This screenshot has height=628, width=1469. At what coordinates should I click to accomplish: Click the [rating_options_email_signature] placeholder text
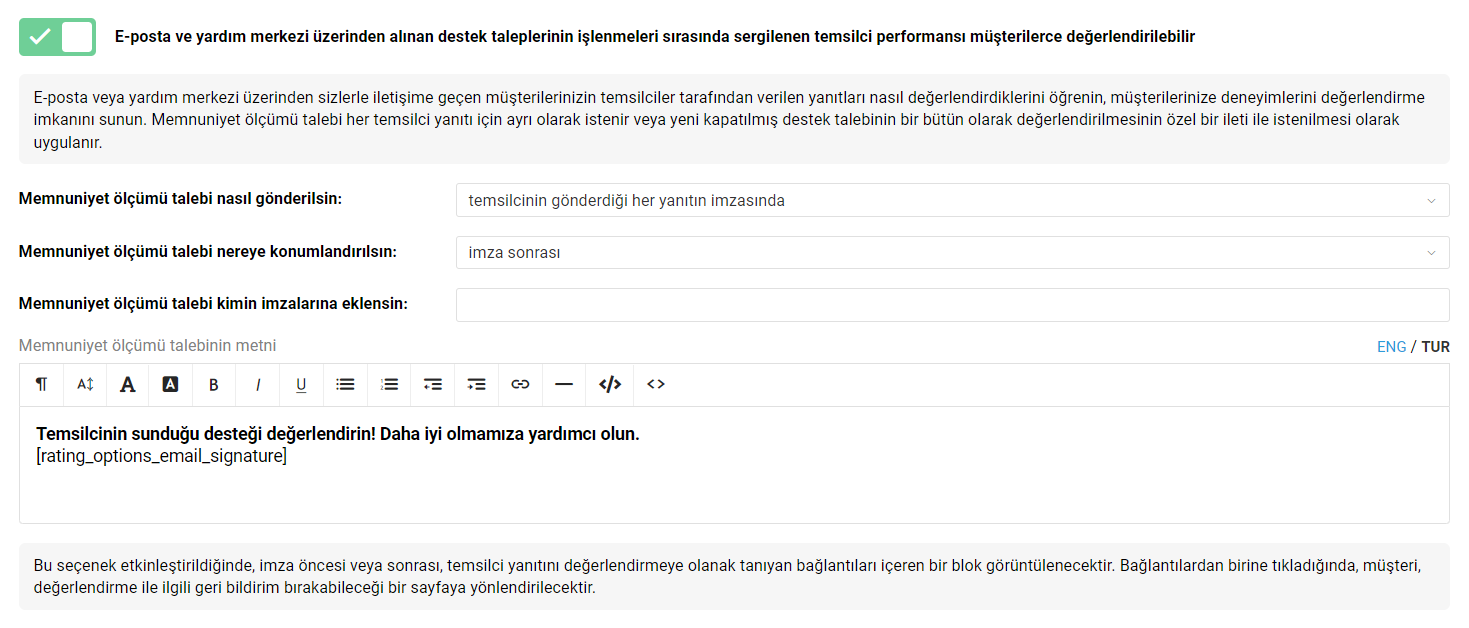click(161, 457)
